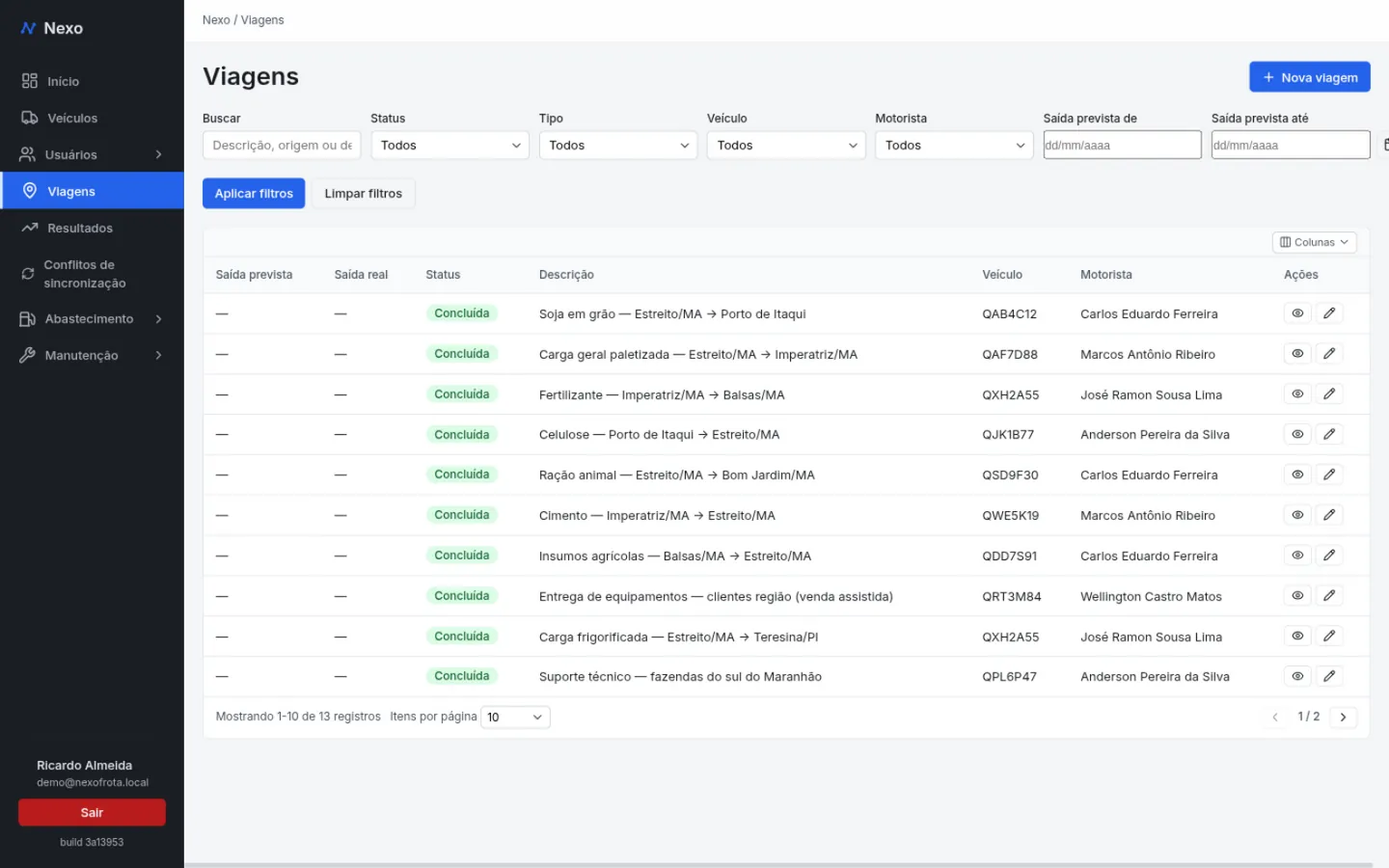
Task: Click the Nexo breadcrumb link
Action: pos(216,20)
